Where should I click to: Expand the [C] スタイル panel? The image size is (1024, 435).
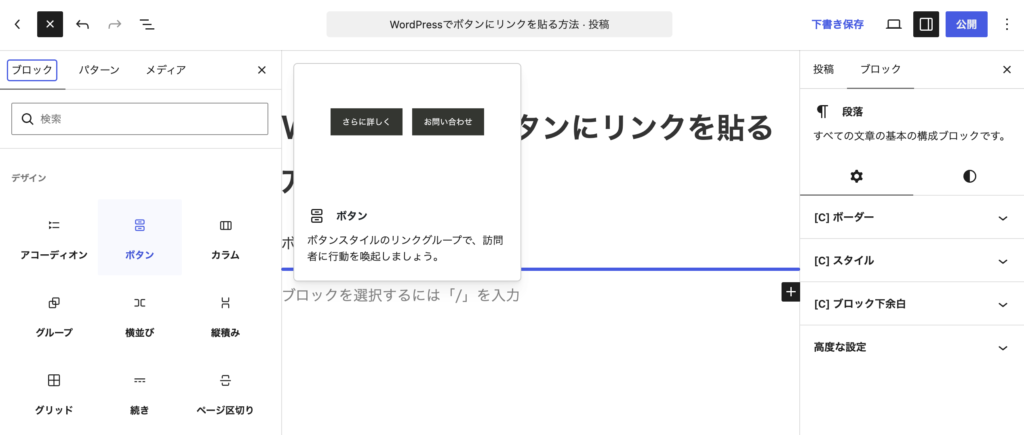[912, 261]
